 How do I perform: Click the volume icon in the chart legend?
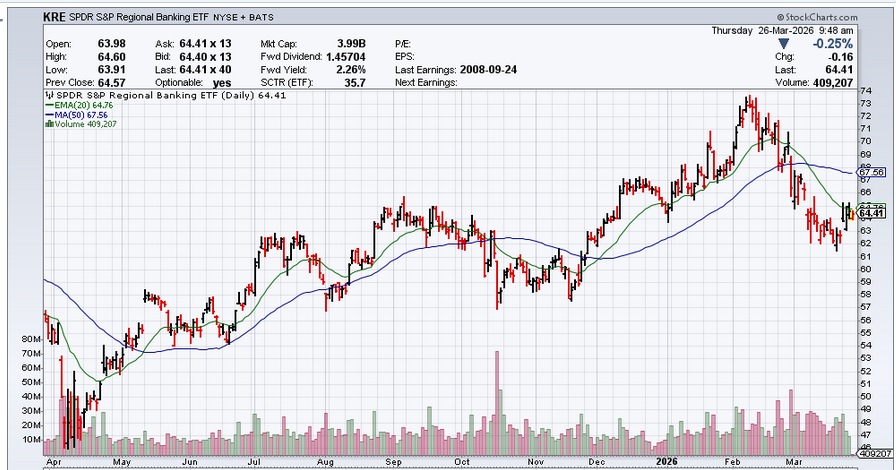50,124
